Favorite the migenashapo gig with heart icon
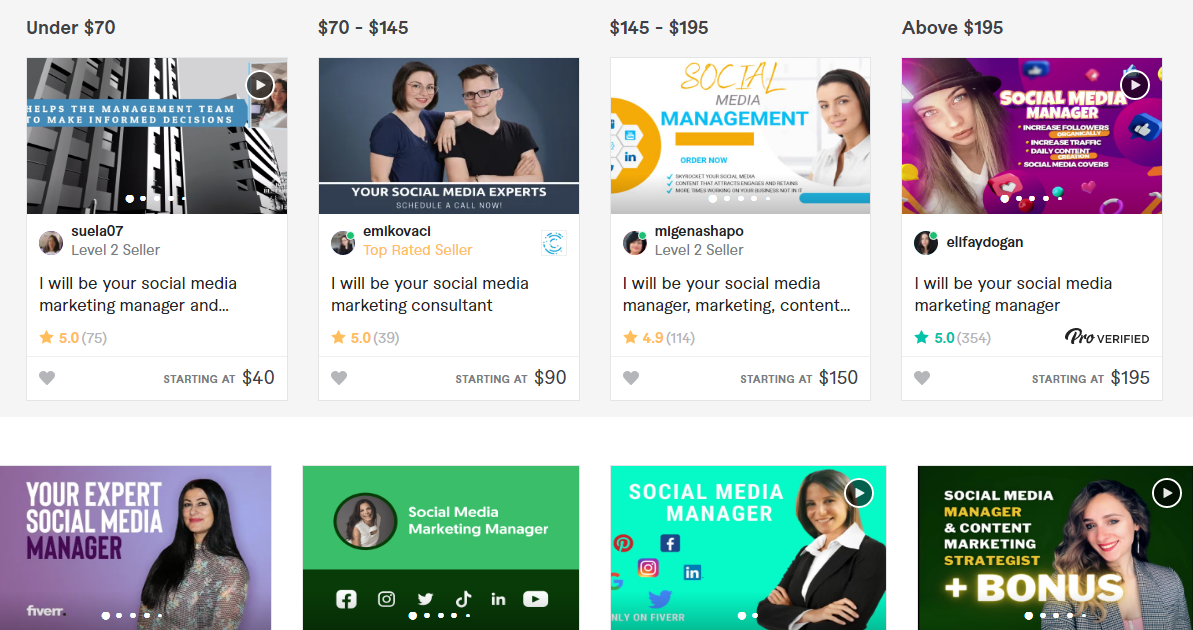Viewport: 1193px width, 630px height. pyautogui.click(x=631, y=377)
